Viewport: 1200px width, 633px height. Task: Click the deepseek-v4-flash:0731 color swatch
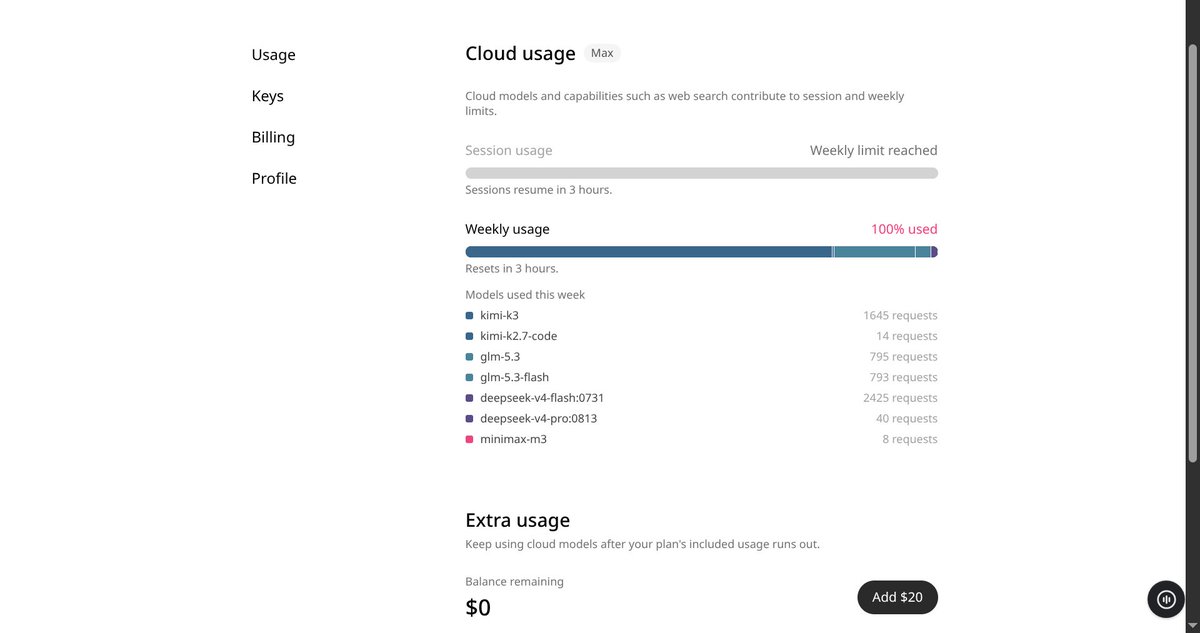click(x=469, y=398)
